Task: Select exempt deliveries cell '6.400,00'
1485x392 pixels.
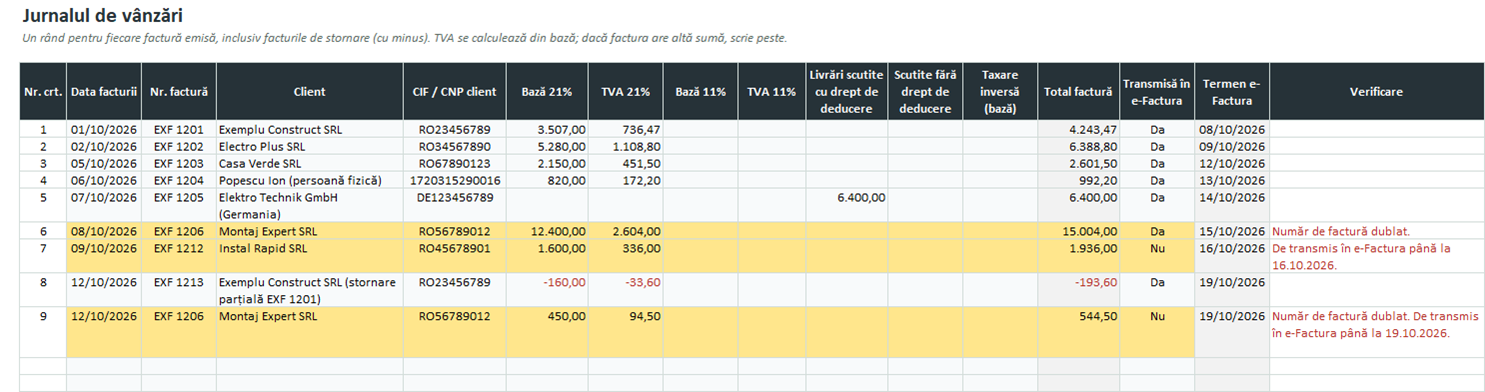Action: (x=847, y=205)
